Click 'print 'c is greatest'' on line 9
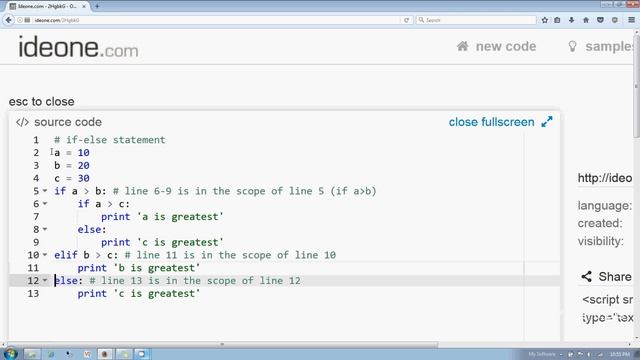The width and height of the screenshot is (640, 360). click(x=162, y=242)
